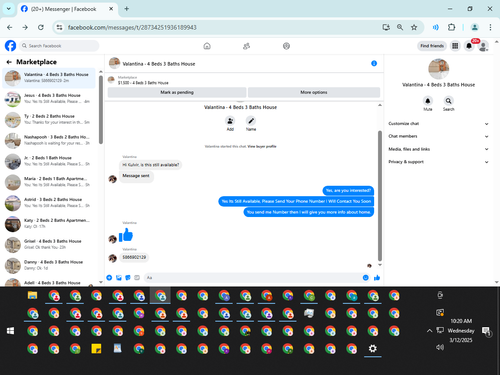This screenshot has height=375, width=500.
Task: Open Grisel 4 Beds 3 Baths conversation
Action: (x=49, y=244)
